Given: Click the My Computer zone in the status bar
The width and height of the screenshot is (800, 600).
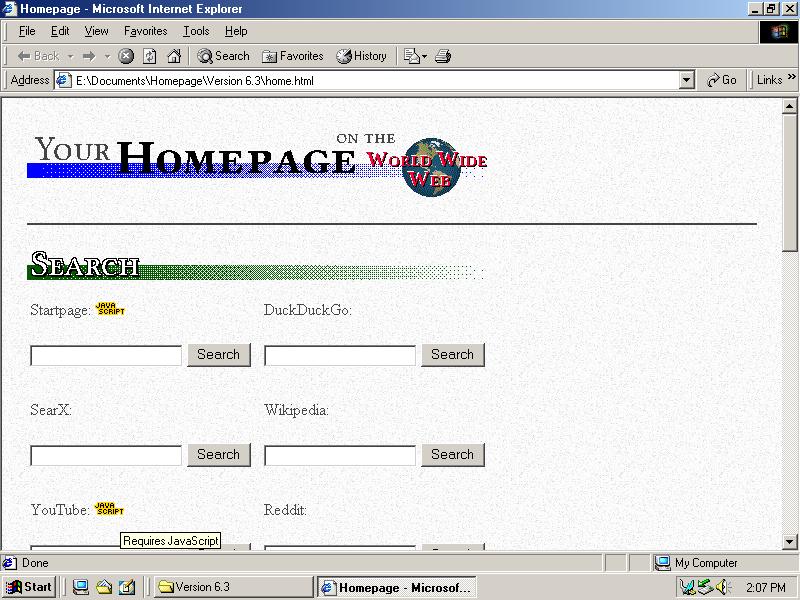Looking at the screenshot, I should (x=724, y=563).
